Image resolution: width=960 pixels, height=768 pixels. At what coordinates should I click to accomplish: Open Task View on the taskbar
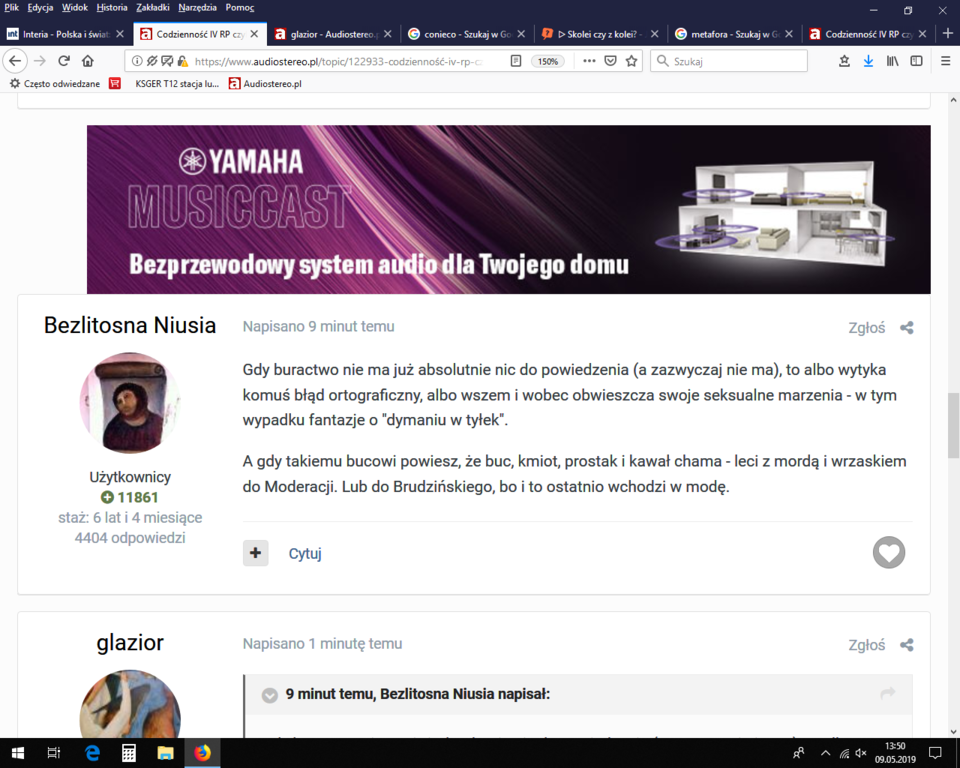[x=54, y=753]
